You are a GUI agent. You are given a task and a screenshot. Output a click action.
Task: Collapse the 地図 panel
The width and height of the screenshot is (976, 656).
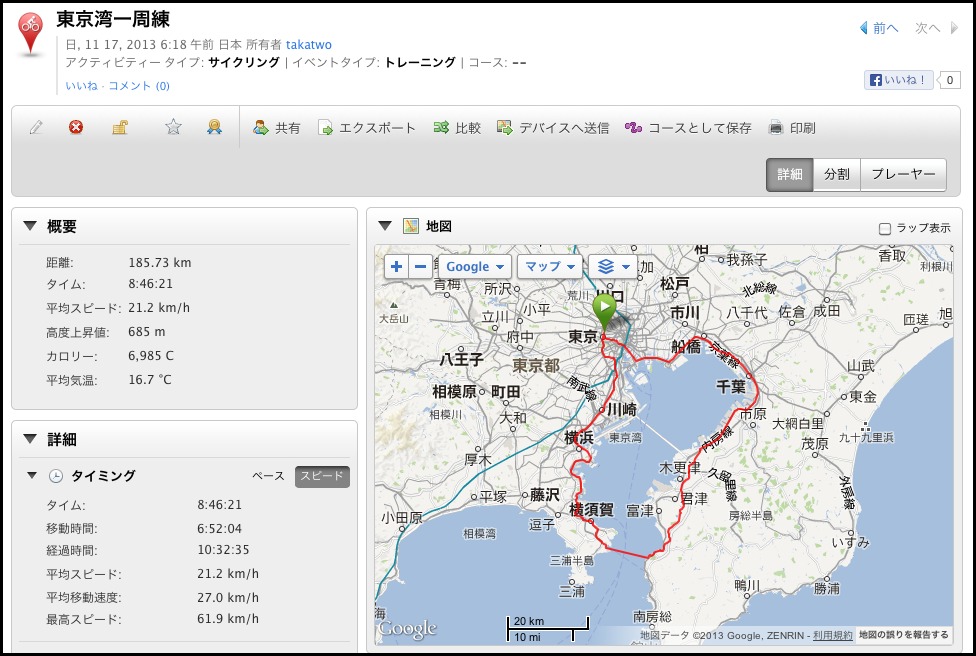click(385, 225)
